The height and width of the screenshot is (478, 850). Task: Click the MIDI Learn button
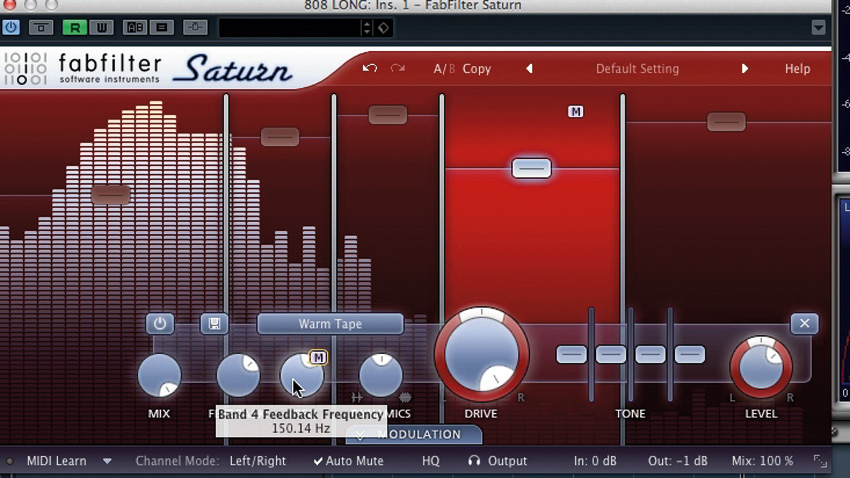(57, 461)
